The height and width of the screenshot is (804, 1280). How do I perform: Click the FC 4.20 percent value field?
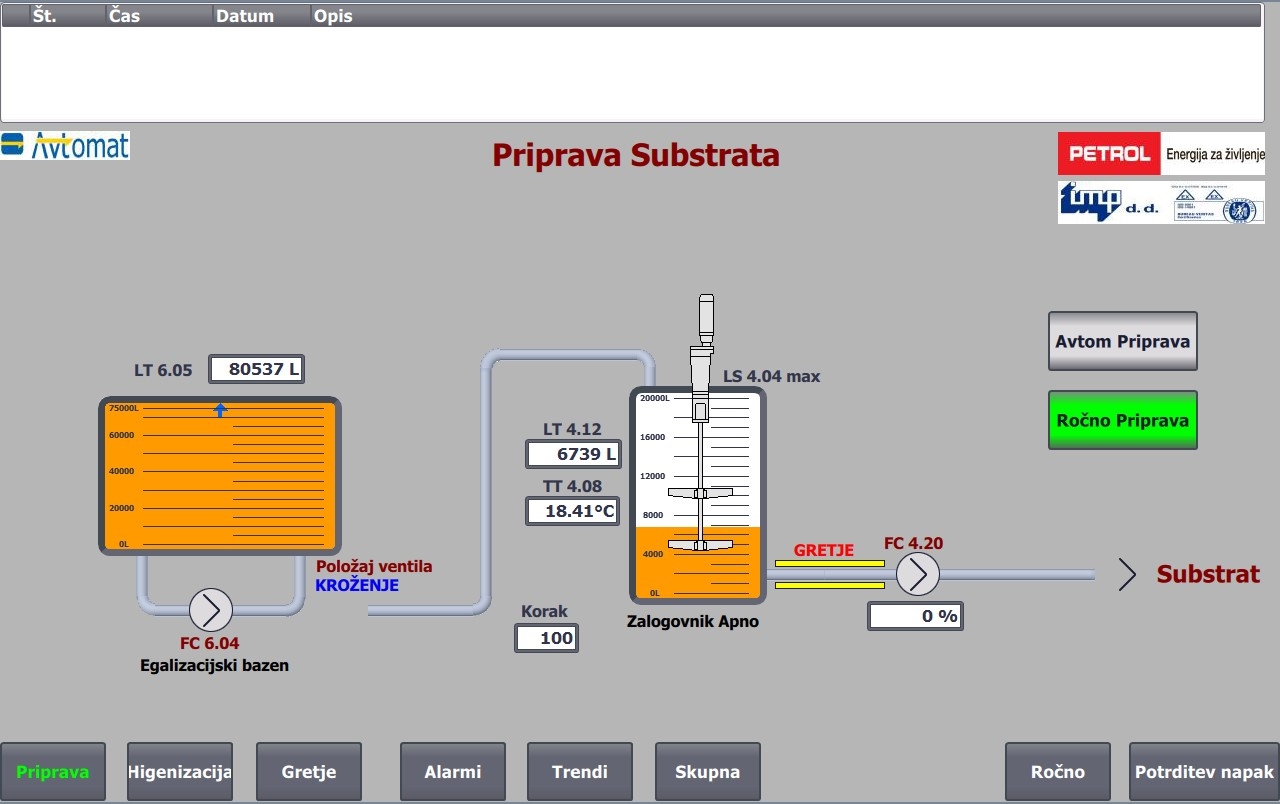point(915,616)
